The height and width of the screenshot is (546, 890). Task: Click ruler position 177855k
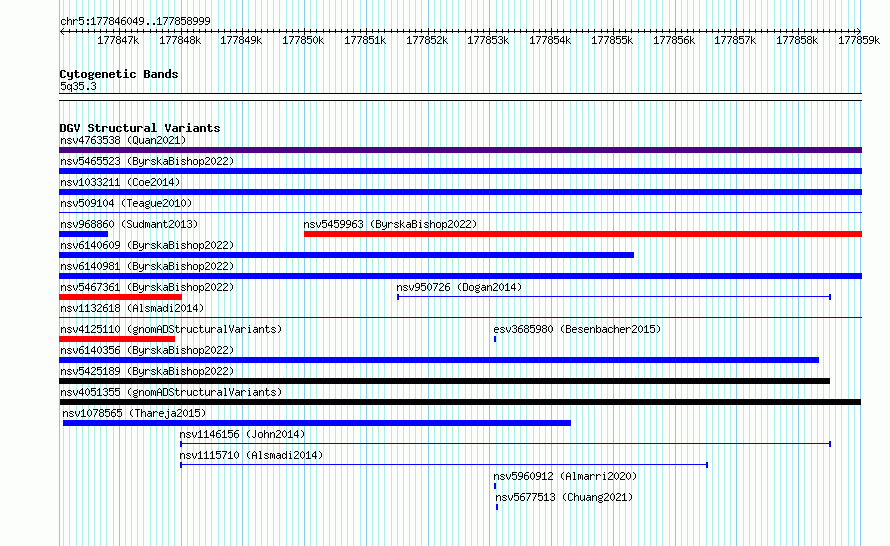click(612, 40)
